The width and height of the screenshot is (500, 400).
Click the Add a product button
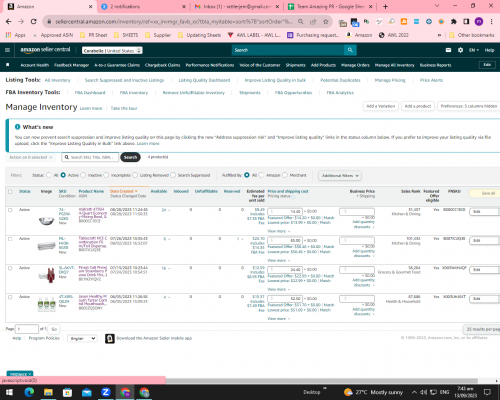[418, 106]
